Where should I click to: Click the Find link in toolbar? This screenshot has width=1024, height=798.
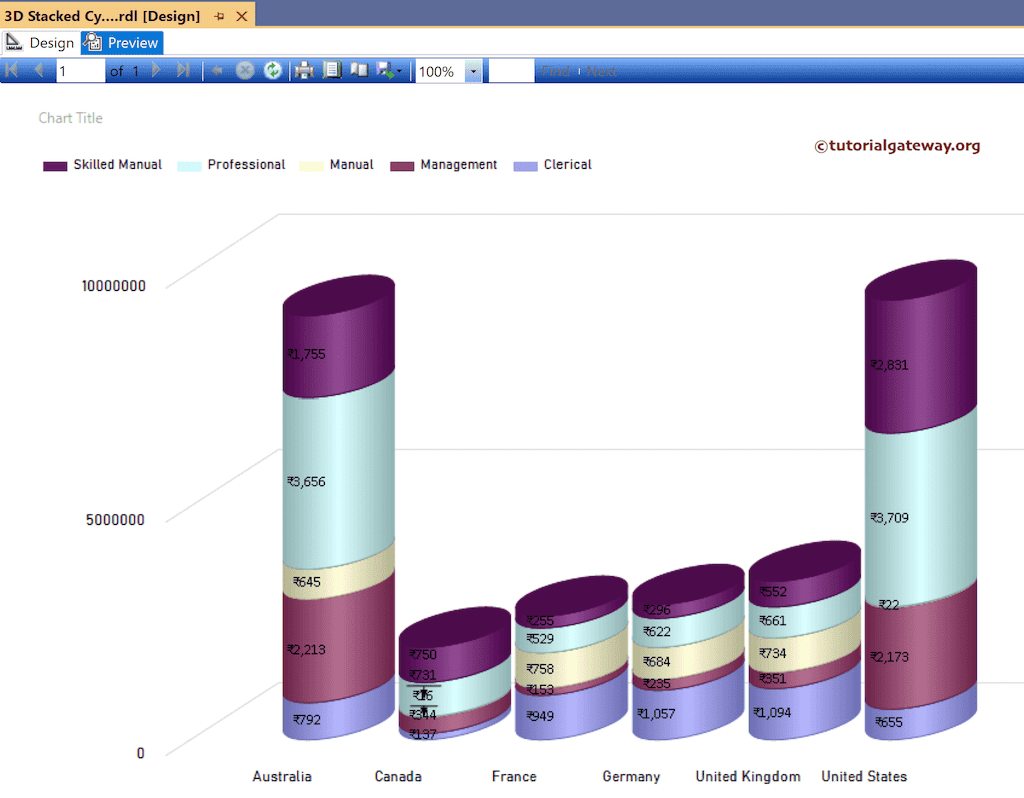point(557,70)
